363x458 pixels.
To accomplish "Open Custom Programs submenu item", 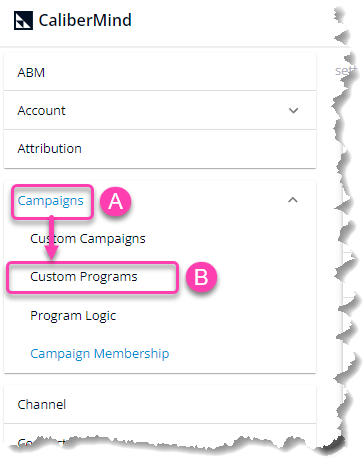I will [84, 277].
